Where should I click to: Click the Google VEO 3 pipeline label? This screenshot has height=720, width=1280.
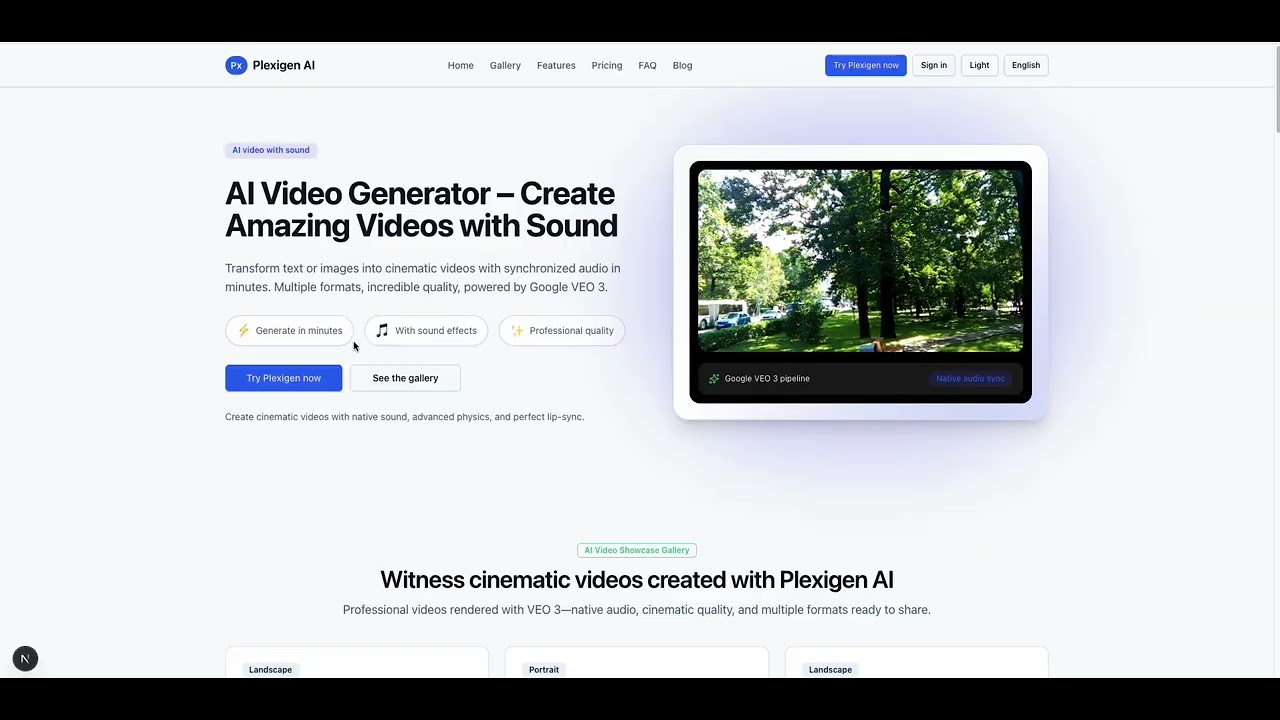(767, 379)
